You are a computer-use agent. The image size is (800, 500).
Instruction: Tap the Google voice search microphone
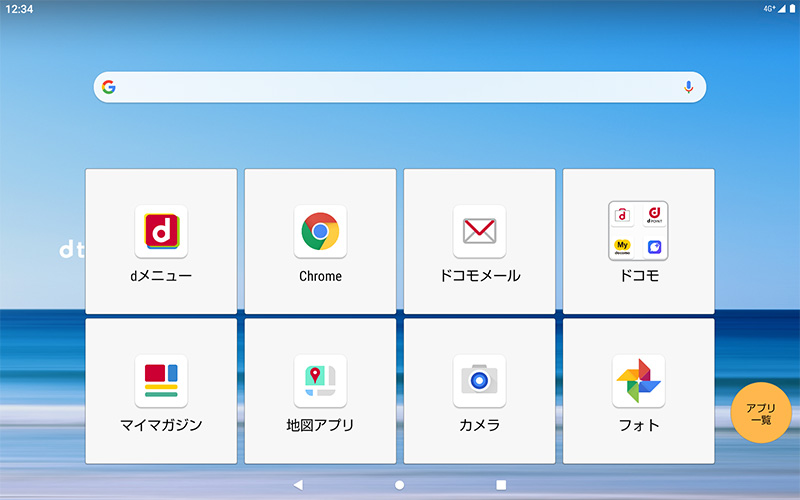[688, 87]
